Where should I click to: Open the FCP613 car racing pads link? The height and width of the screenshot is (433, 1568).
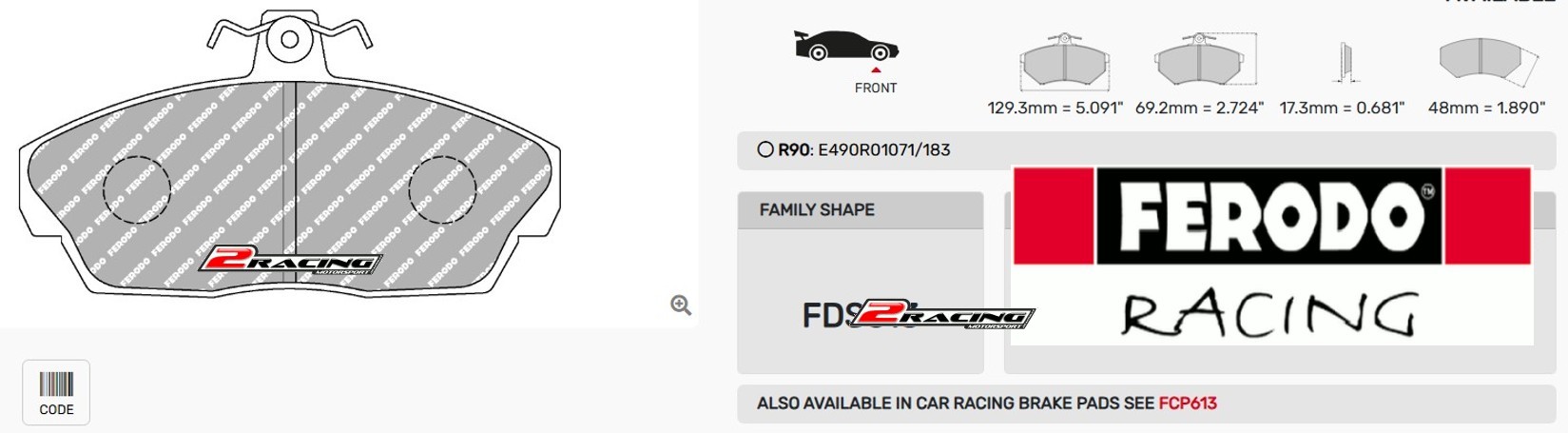1188,403
